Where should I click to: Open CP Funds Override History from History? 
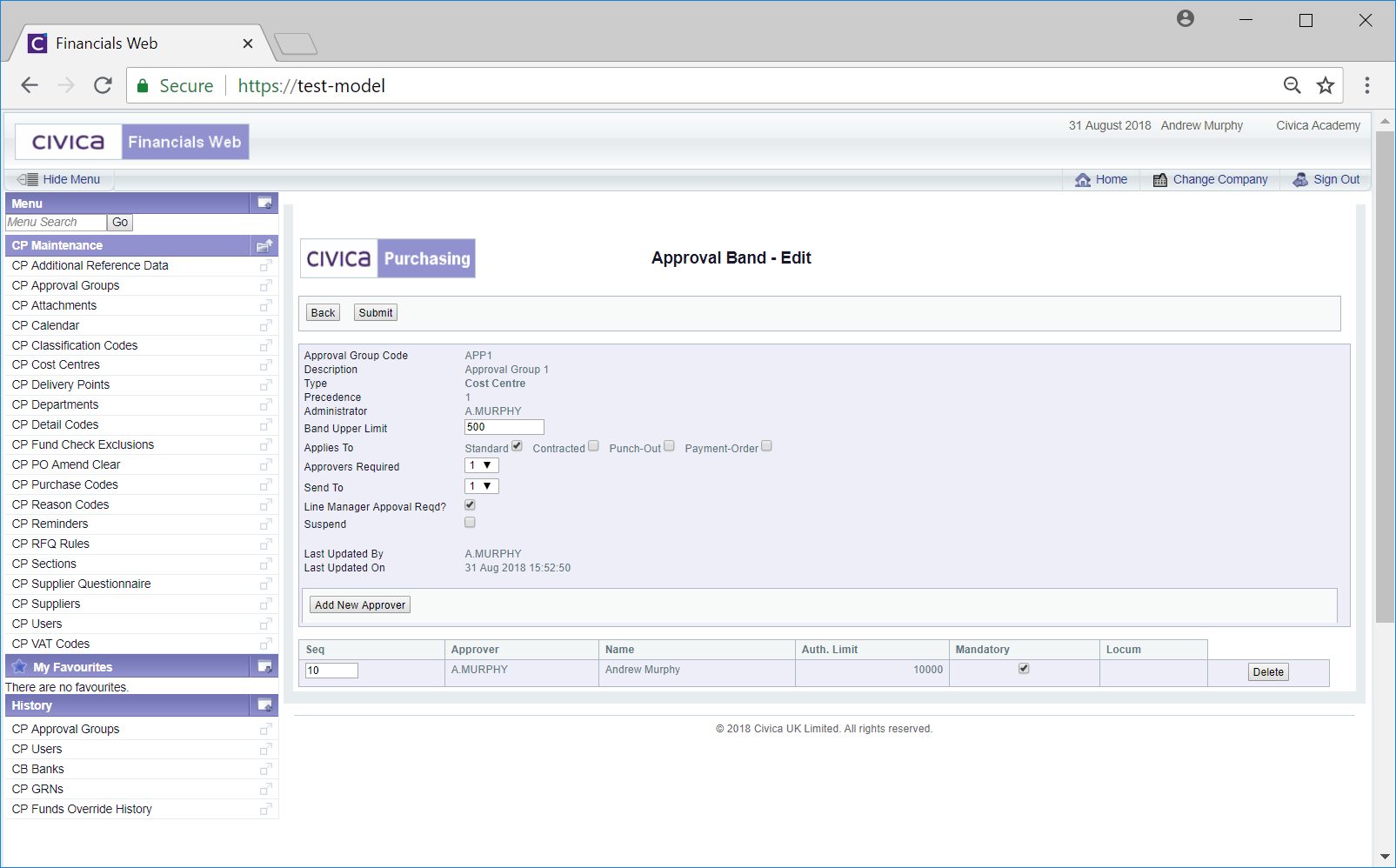pos(82,809)
